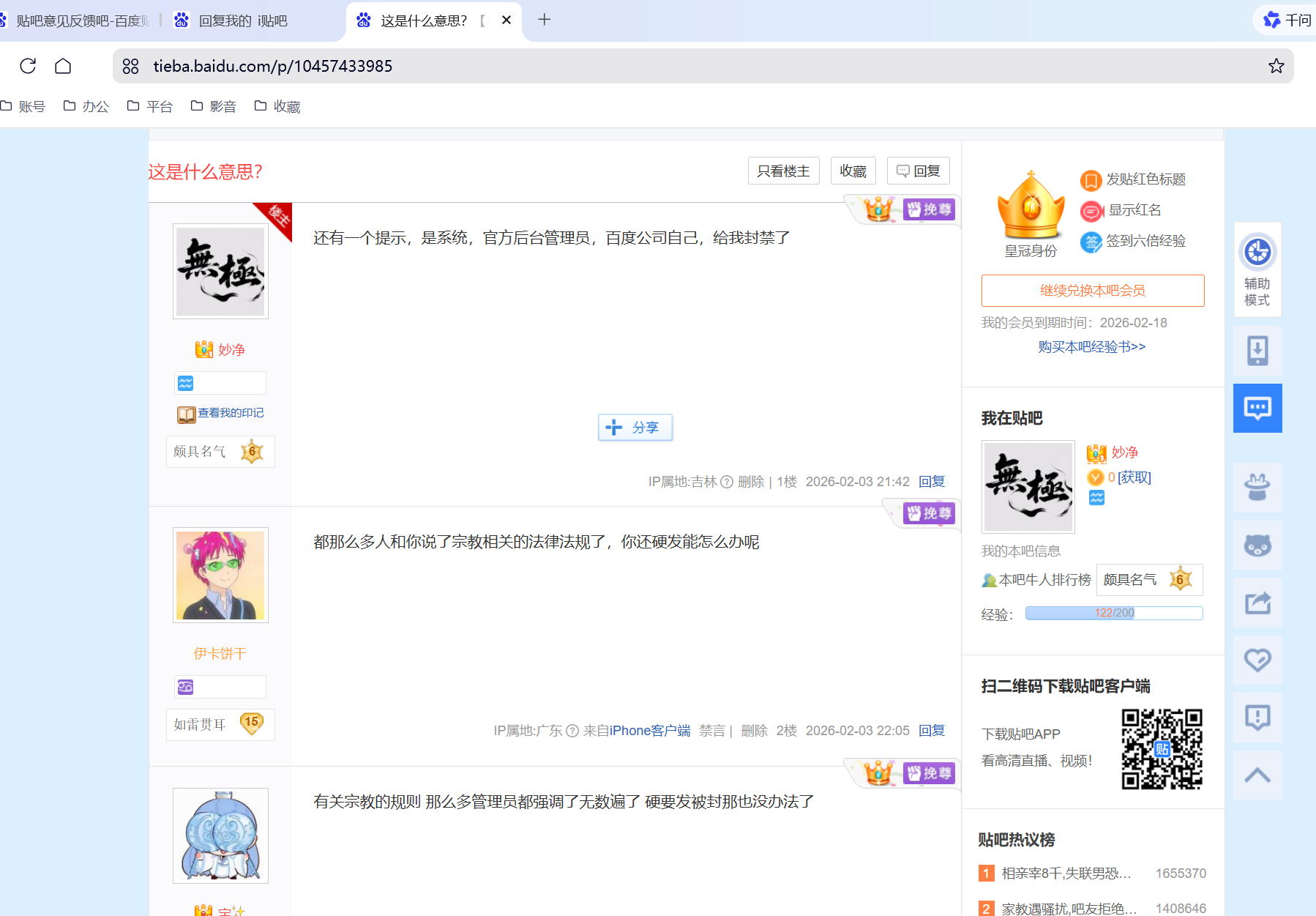This screenshot has height=916, width=1316.
Task: Open a new browser tab
Action: point(544,21)
